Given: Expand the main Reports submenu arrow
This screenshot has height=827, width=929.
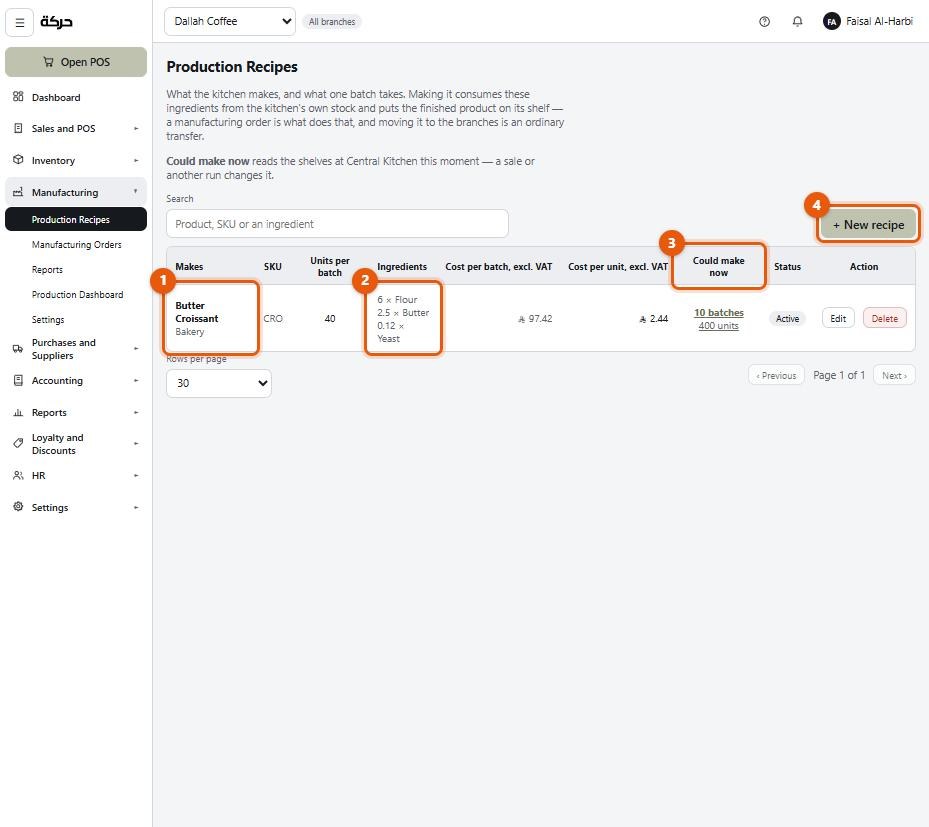Looking at the screenshot, I should (136, 413).
